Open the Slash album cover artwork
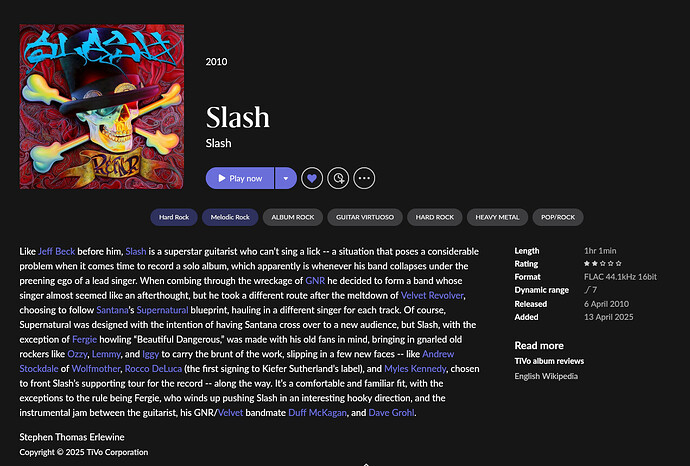690x466 pixels. [x=102, y=106]
